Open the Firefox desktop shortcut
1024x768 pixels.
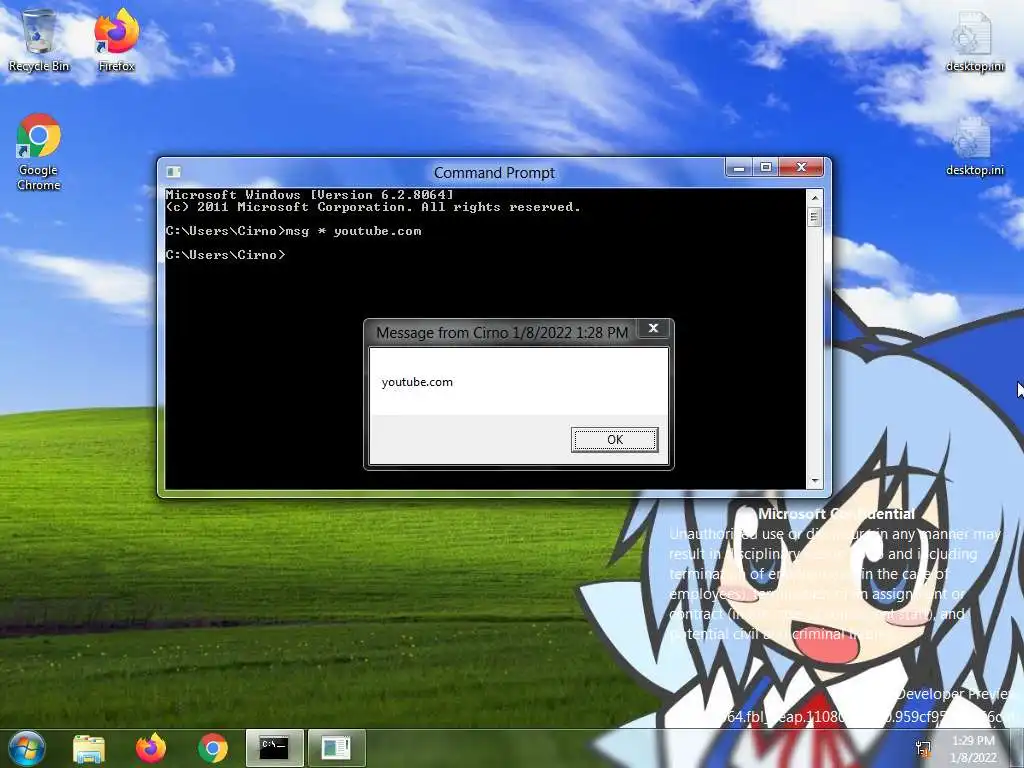pyautogui.click(x=116, y=40)
